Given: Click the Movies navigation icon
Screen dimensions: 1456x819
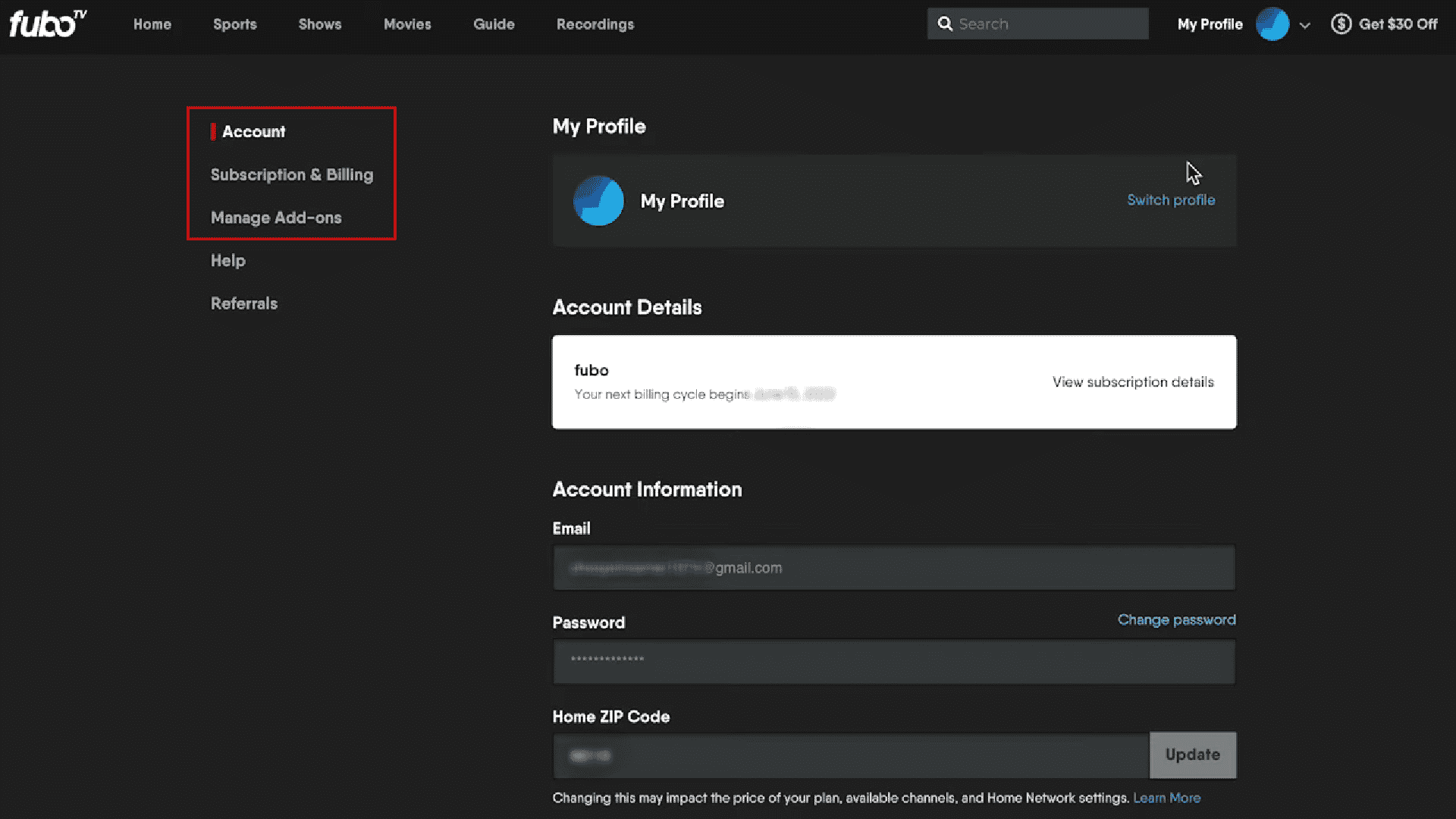Looking at the screenshot, I should click(x=407, y=24).
